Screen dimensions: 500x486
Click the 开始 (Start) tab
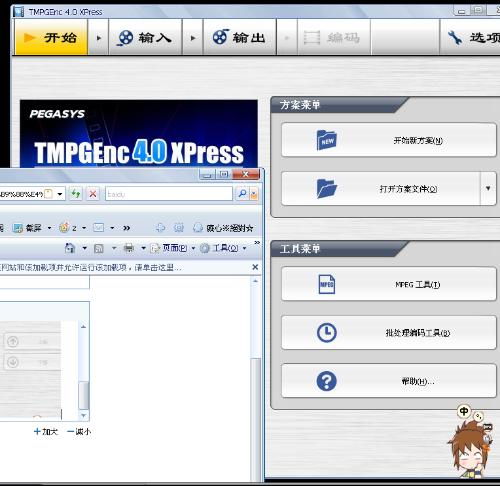click(x=51, y=37)
